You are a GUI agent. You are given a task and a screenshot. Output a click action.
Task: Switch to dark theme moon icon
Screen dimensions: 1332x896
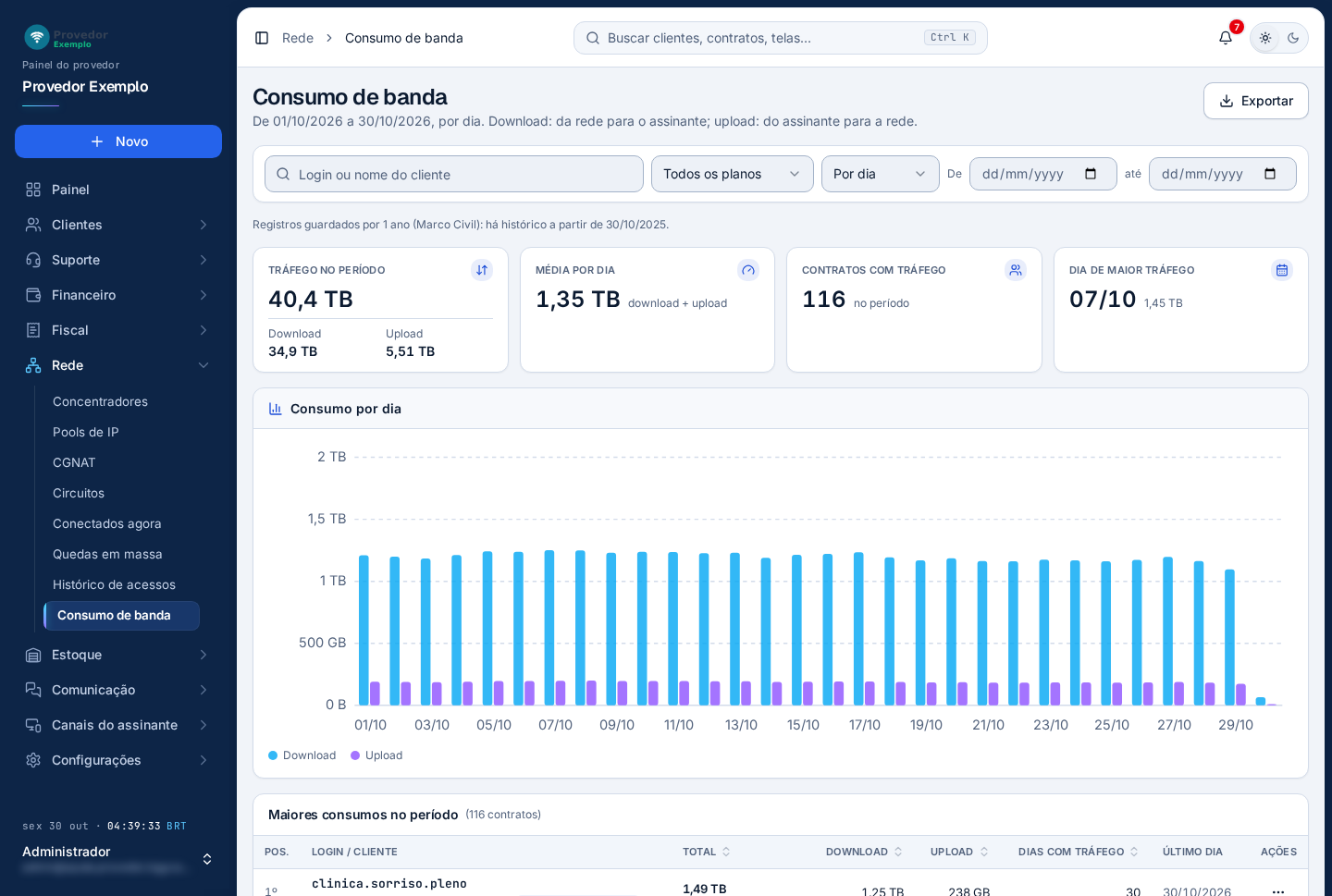[1293, 38]
